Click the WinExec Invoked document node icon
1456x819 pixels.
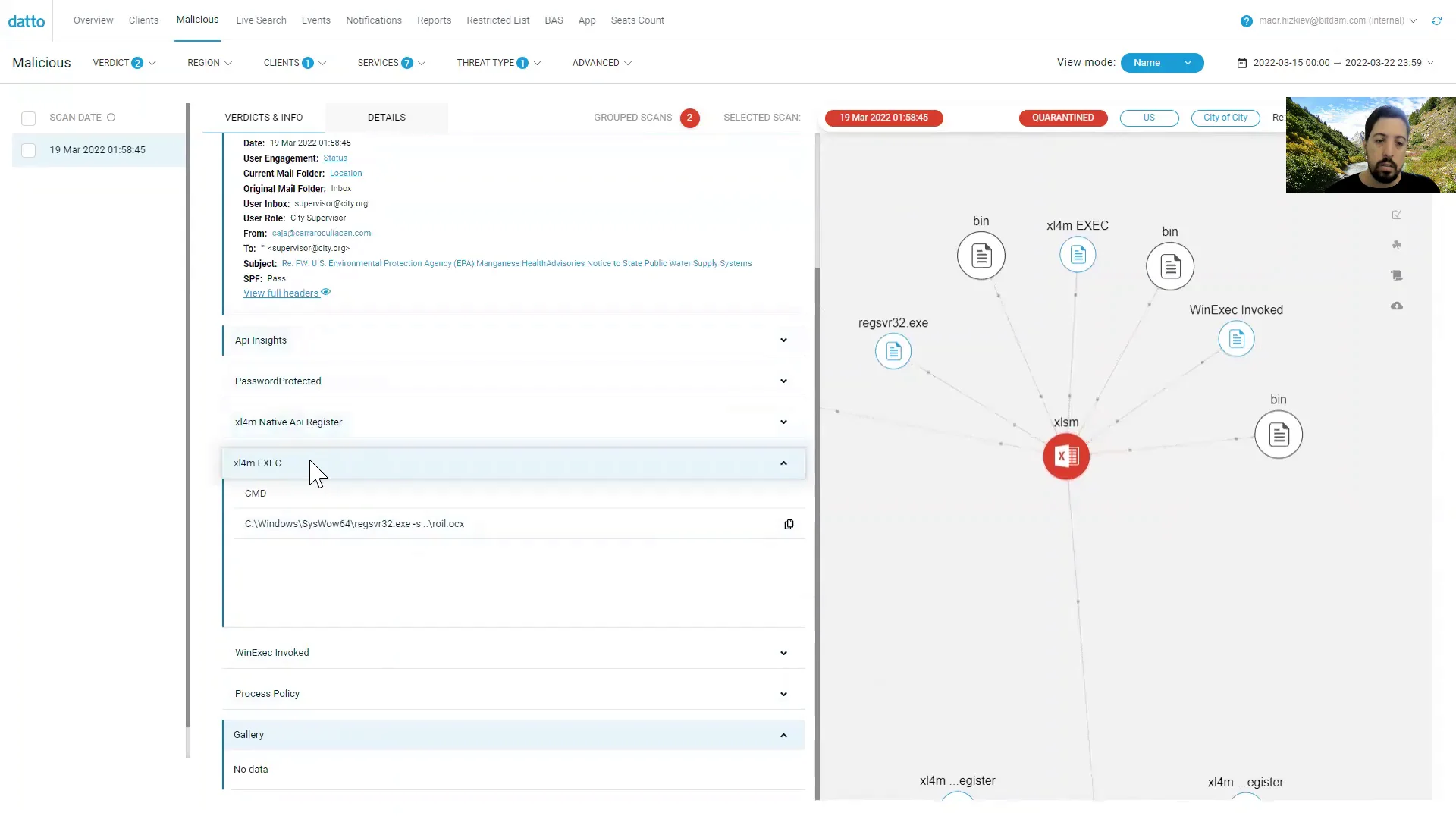point(1237,339)
